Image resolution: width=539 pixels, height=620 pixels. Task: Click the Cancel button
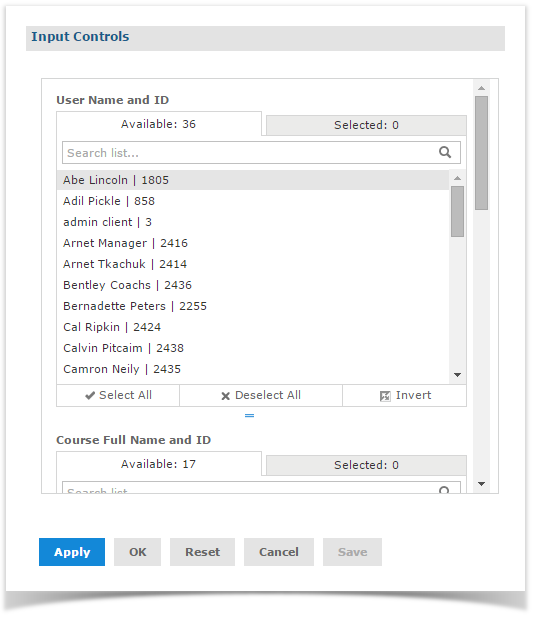(x=279, y=552)
